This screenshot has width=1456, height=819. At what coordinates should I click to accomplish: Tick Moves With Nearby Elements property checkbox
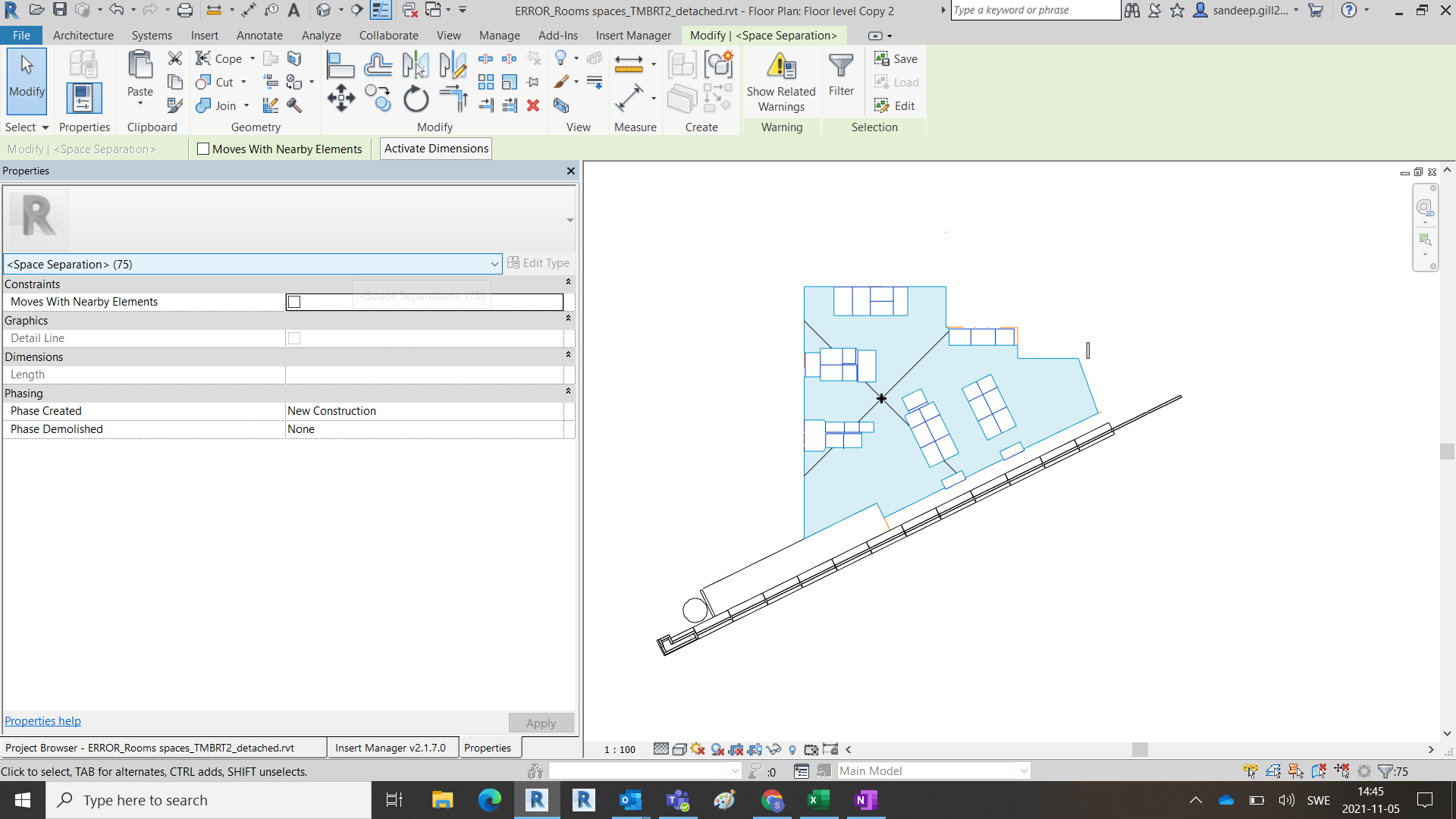point(294,302)
